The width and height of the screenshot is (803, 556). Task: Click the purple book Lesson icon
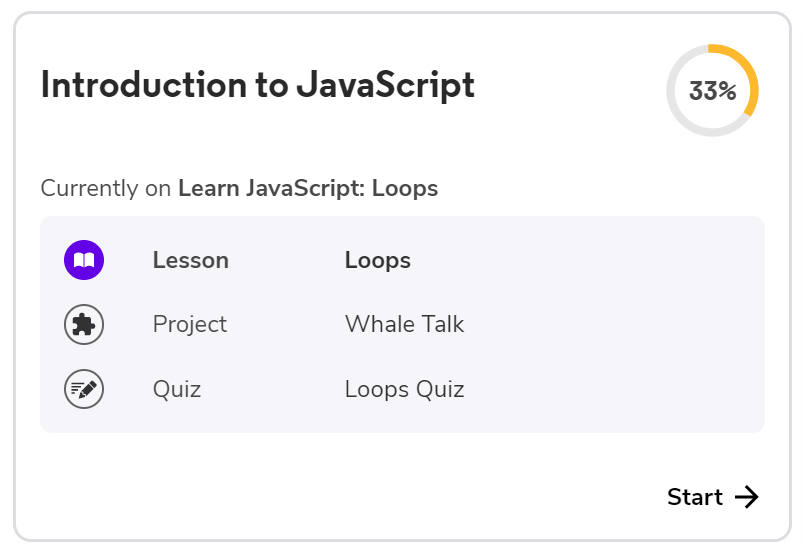tap(84, 261)
